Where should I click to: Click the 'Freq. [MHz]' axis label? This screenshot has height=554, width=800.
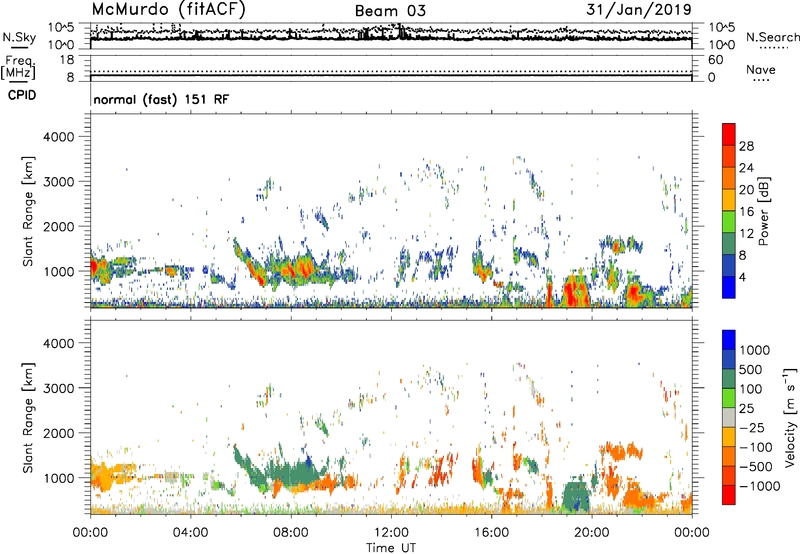18,68
